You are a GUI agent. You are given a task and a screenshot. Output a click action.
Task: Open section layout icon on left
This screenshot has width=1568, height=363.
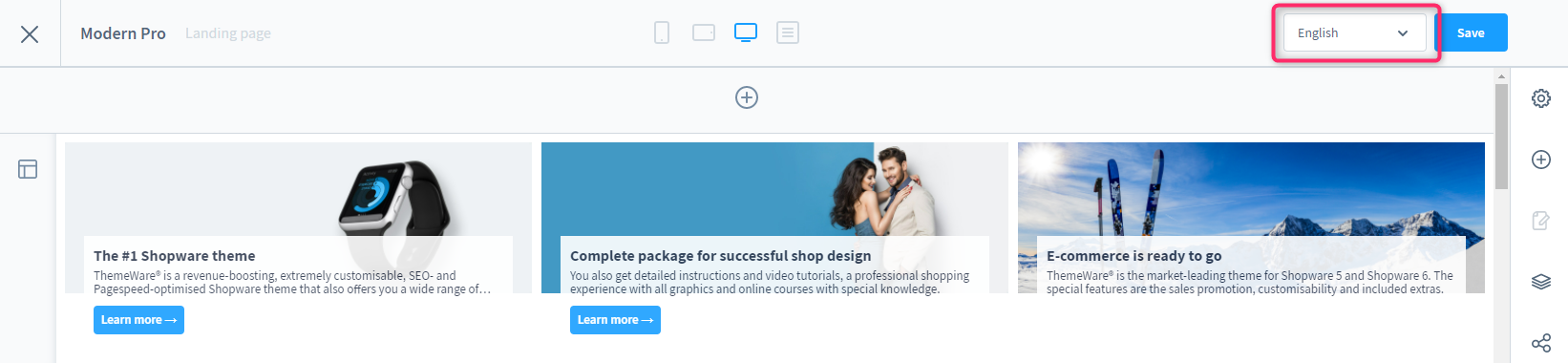coord(28,169)
